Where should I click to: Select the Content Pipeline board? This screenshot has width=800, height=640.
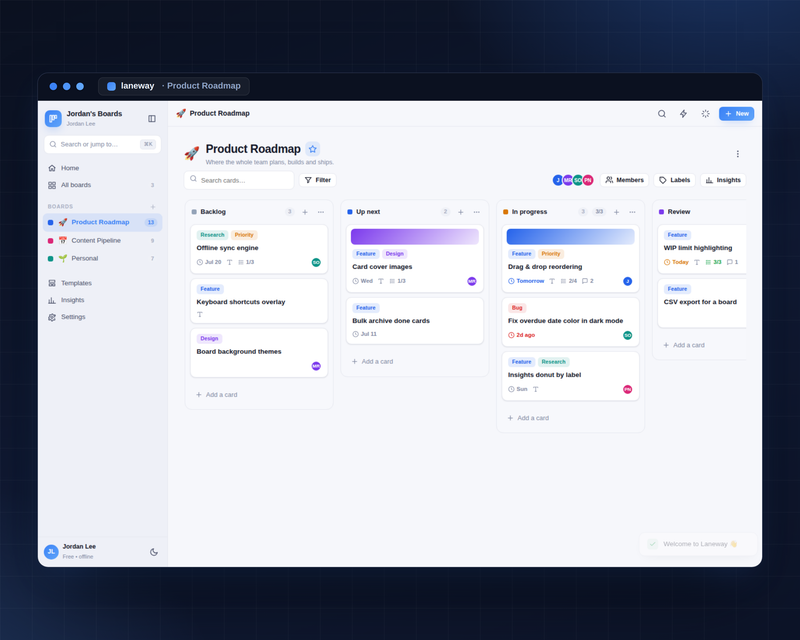tap(102, 240)
